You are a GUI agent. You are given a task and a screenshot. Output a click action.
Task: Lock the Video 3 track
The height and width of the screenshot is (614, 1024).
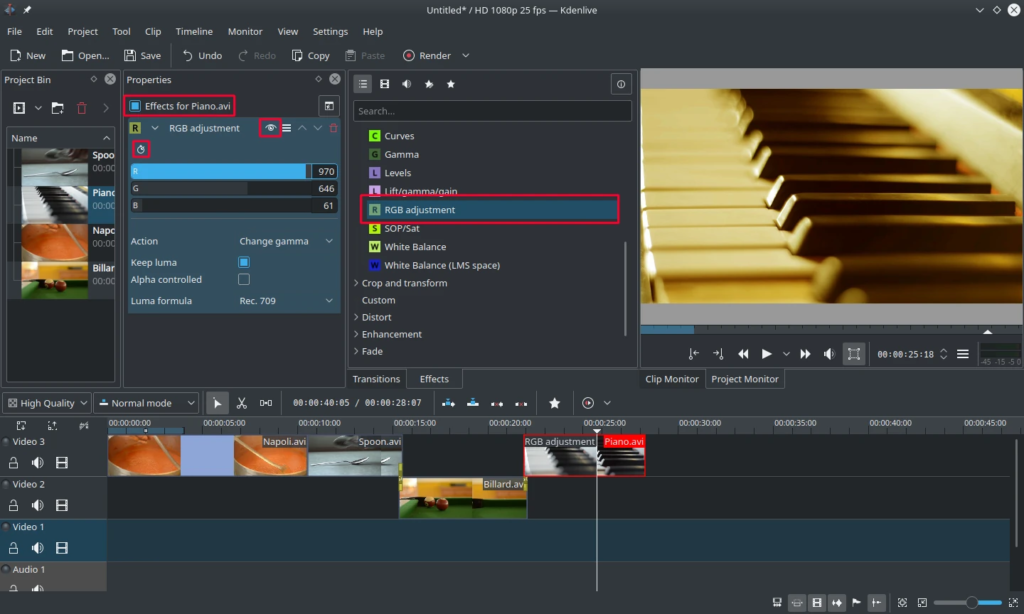click(x=14, y=462)
